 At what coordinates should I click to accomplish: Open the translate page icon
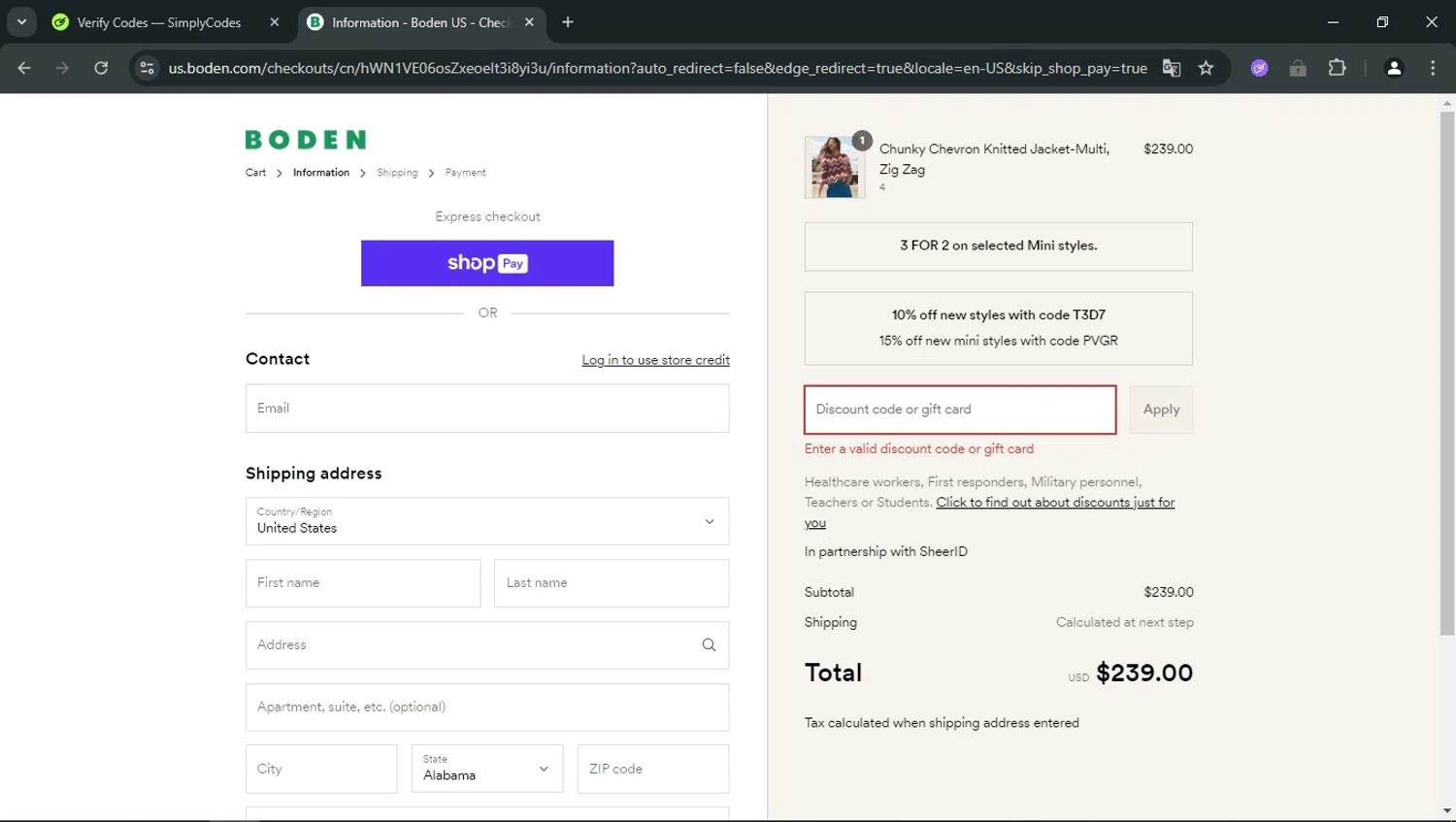point(1172,68)
